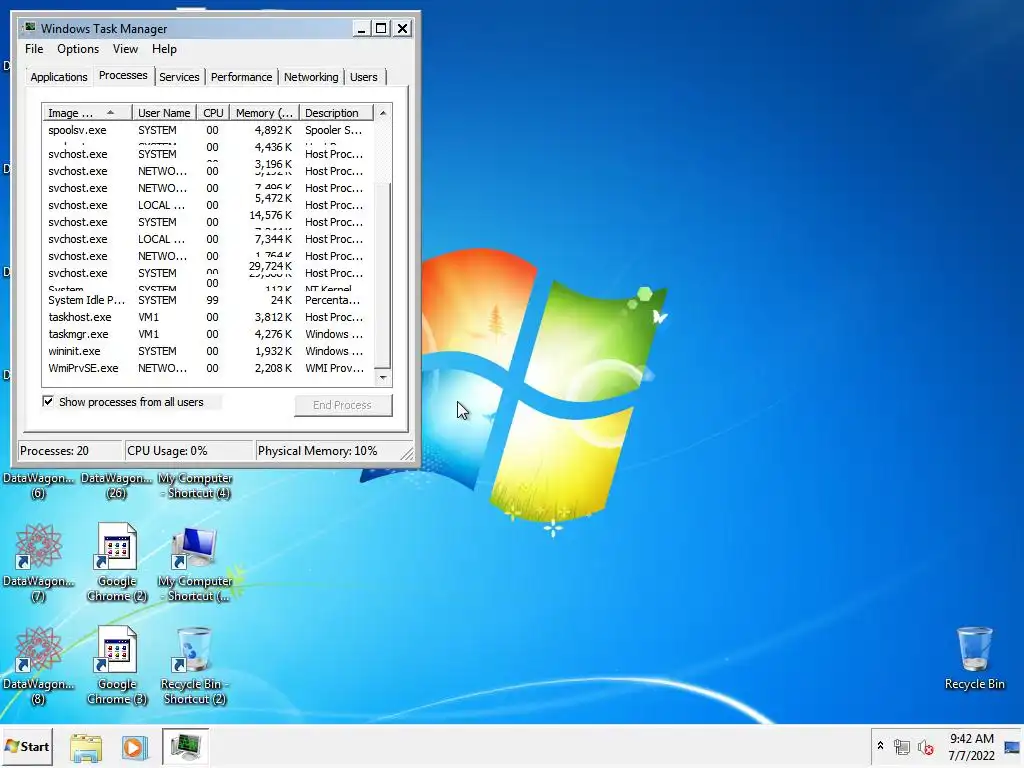Open the View menu
The image size is (1024, 768).
tap(125, 49)
